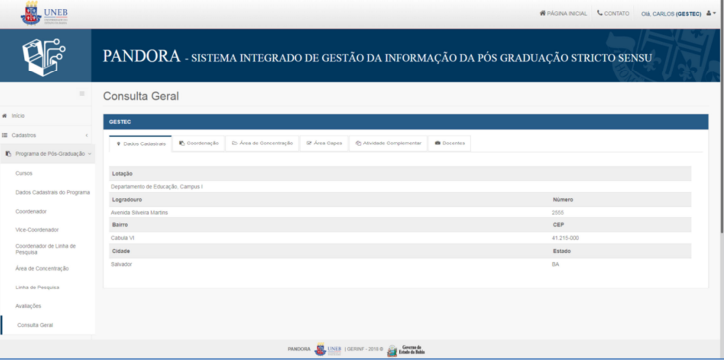Click the Estado value BA
This screenshot has width=724, height=360.
click(555, 264)
